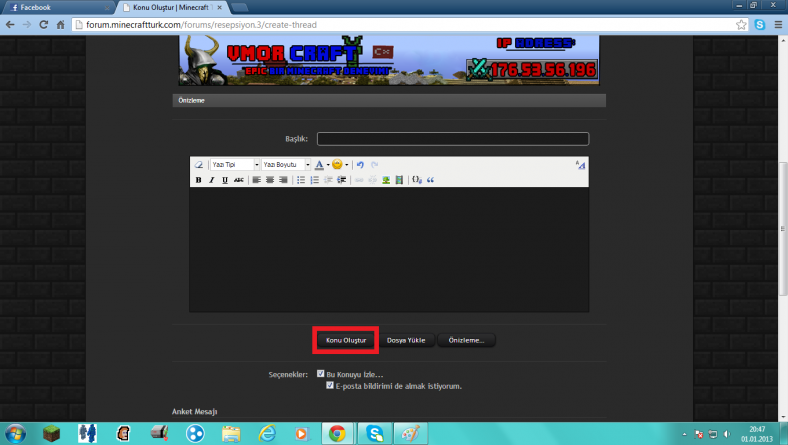Screen dimensions: 788x445
Task: Open the Yazı Boyutu font size dropdown
Action: click(286, 164)
